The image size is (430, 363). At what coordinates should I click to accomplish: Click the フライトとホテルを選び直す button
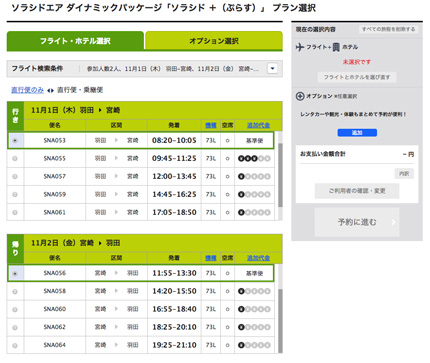(357, 77)
